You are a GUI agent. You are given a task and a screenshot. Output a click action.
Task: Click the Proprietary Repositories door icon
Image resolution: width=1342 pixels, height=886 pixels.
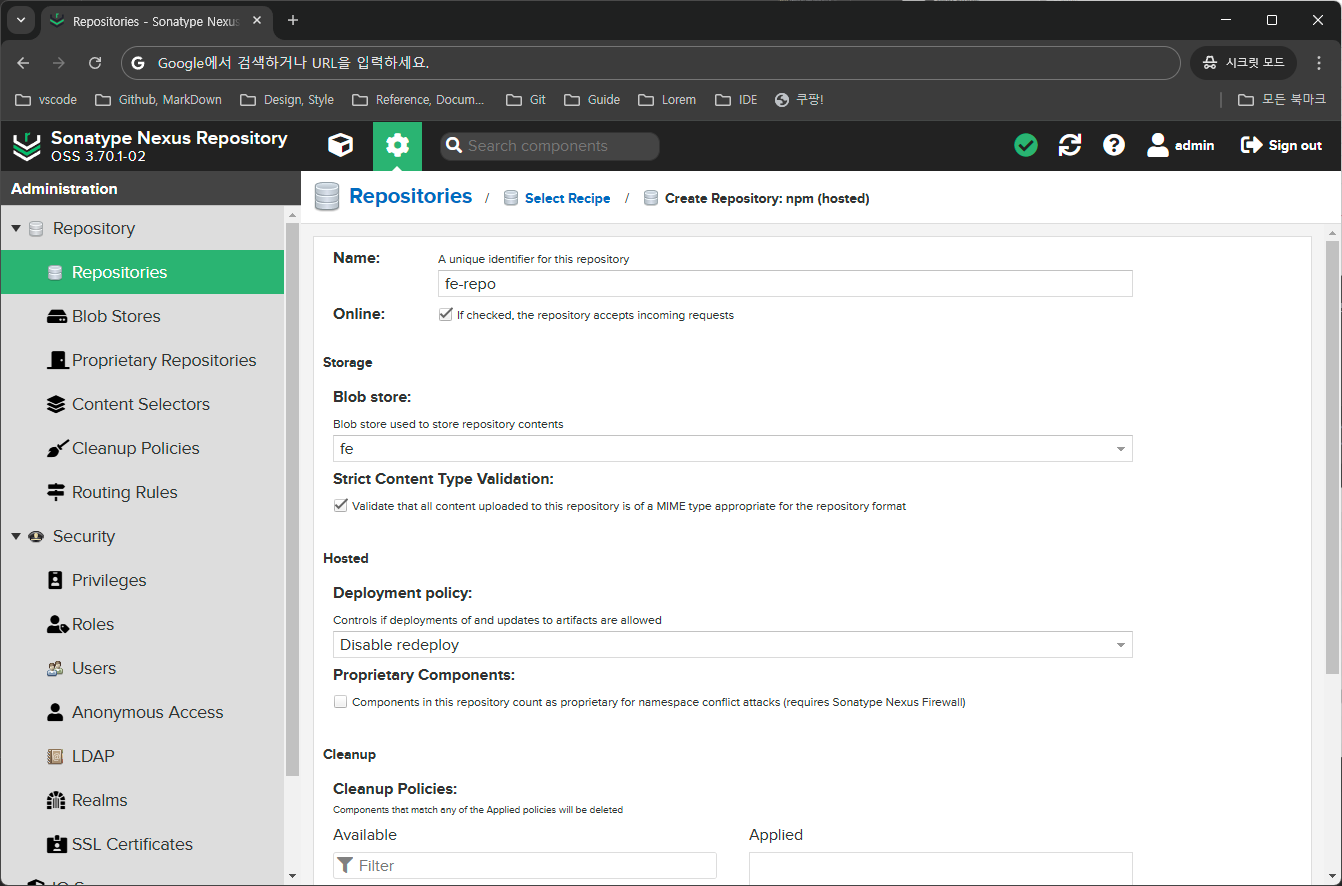tap(57, 360)
